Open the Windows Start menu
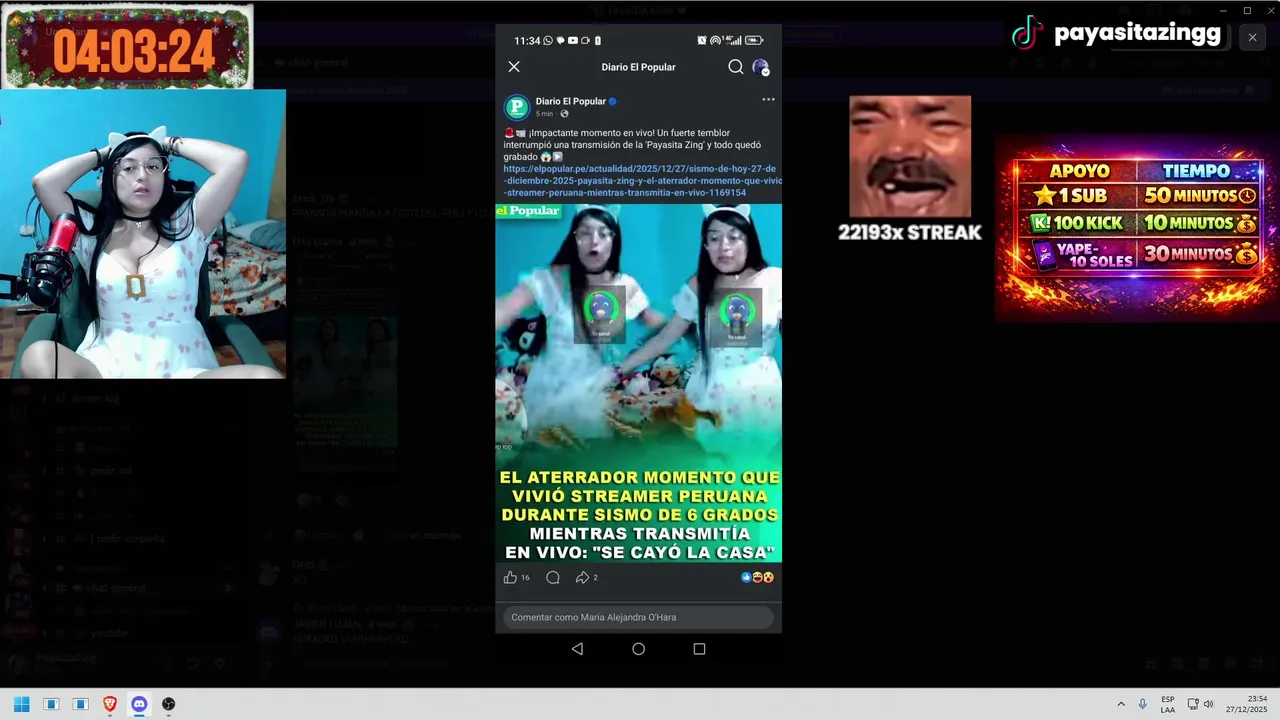Viewport: 1280px width, 720px height. 21,704
